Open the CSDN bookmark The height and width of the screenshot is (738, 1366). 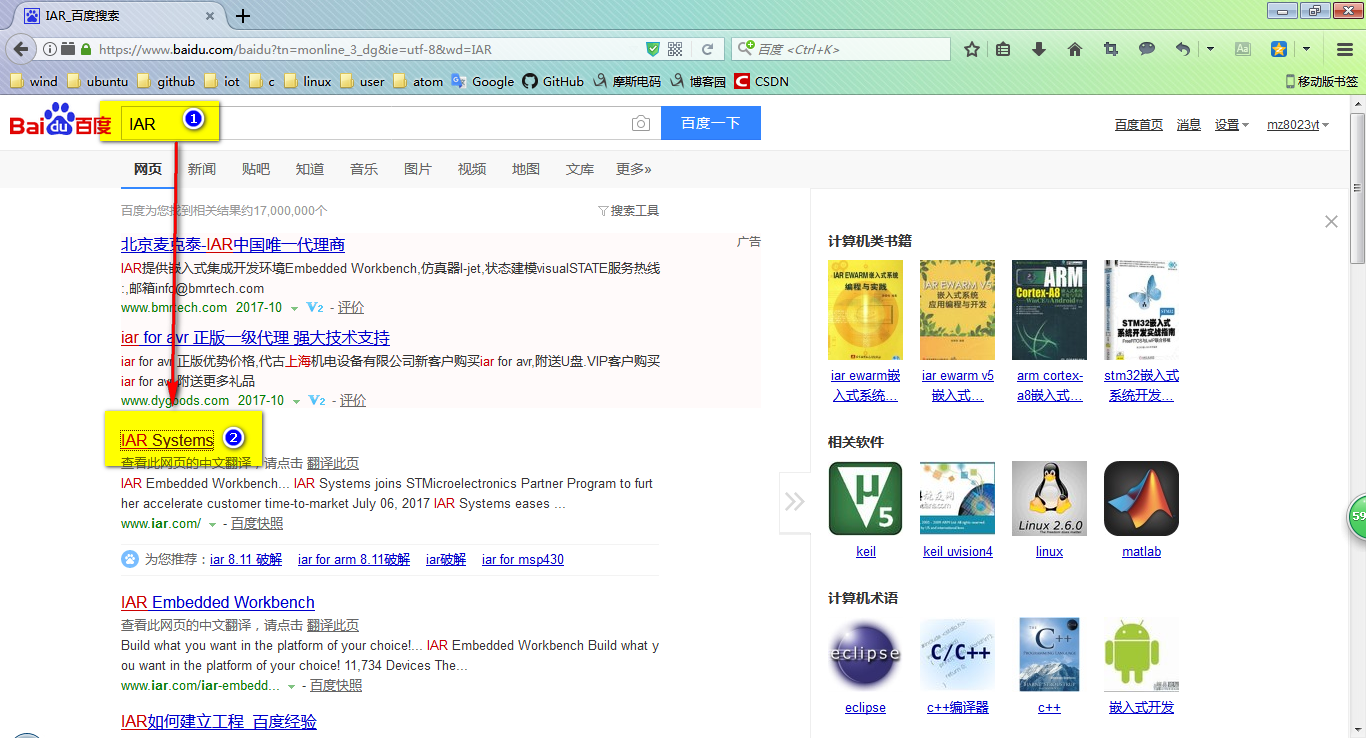761,81
